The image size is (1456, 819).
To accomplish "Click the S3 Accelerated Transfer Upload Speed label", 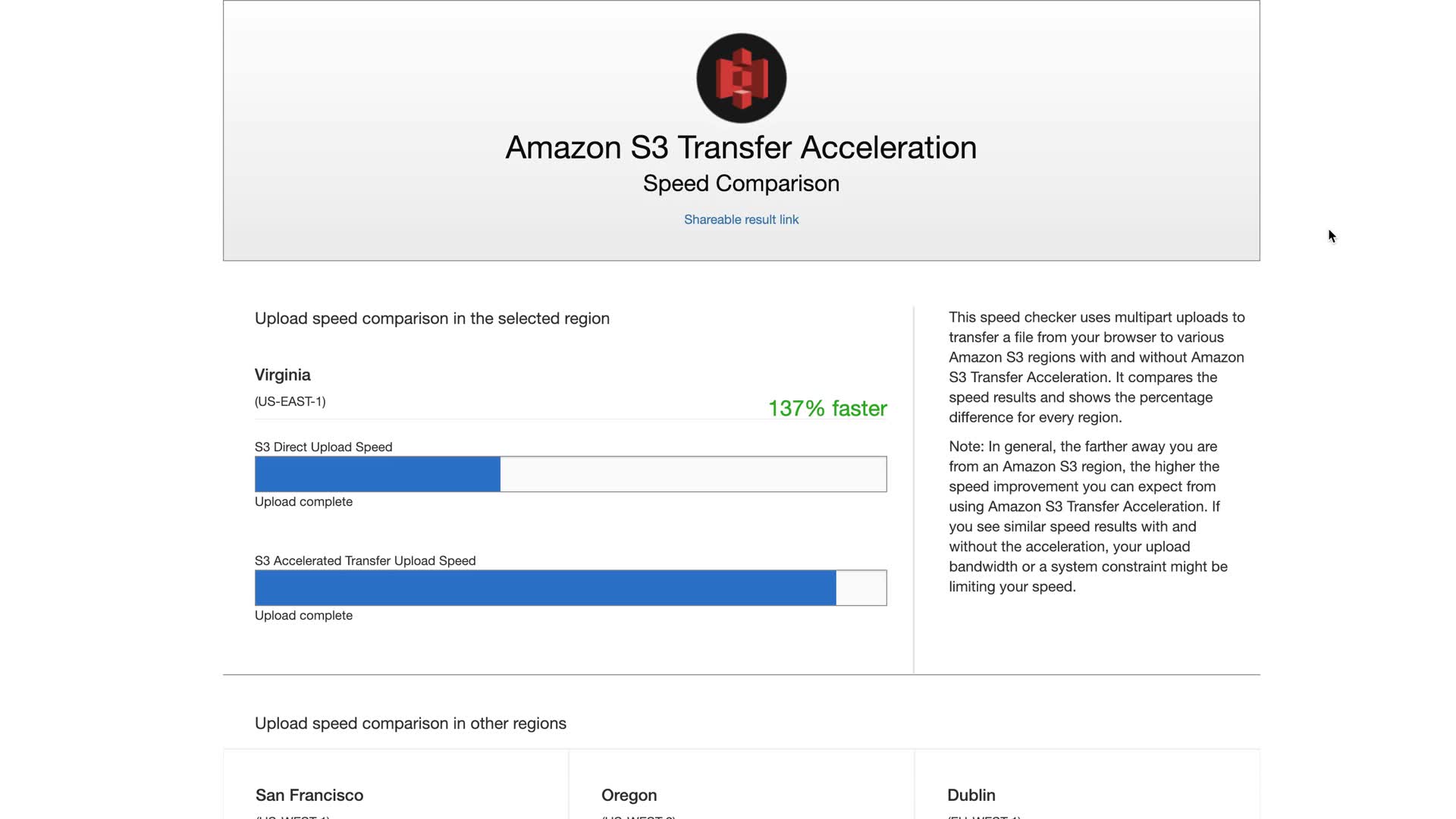I will tap(366, 561).
